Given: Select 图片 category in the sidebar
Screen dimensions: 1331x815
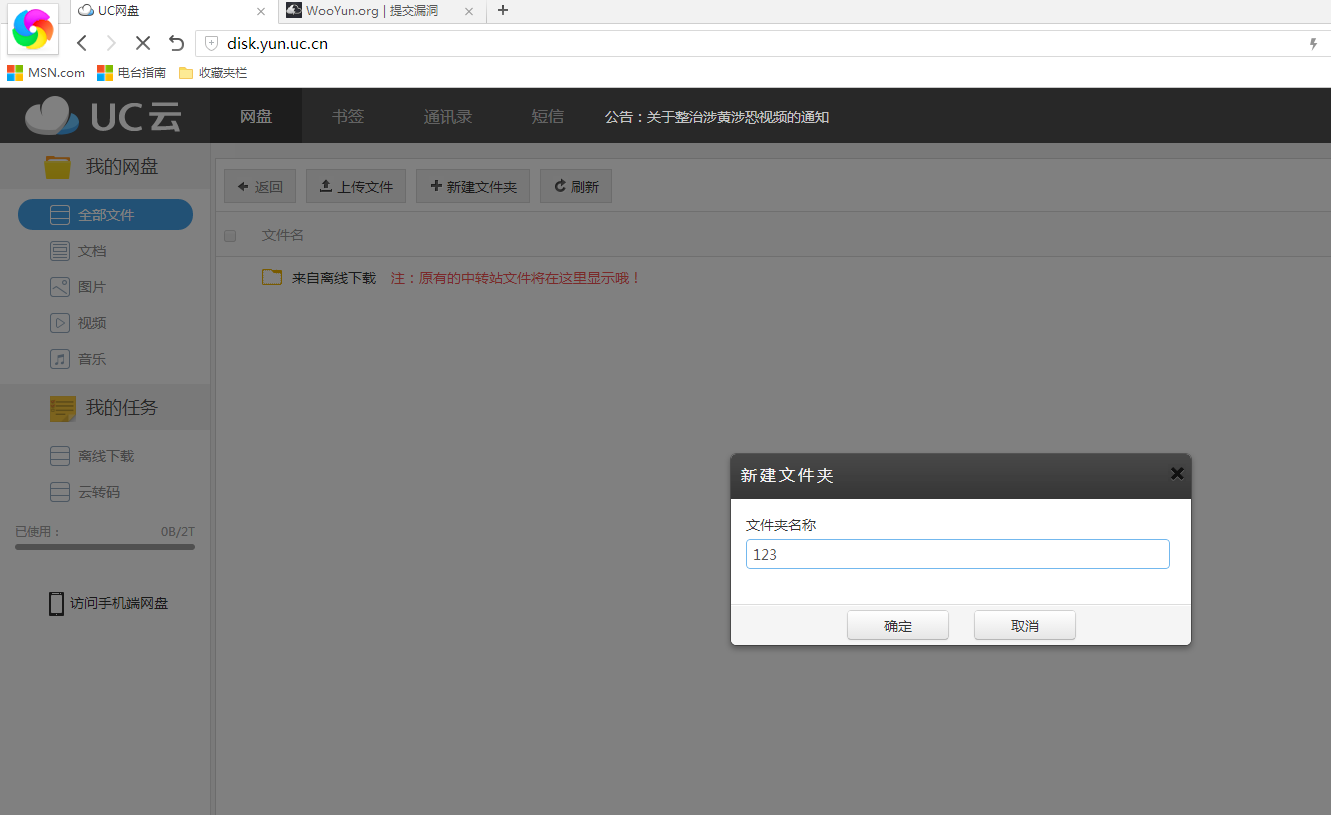Looking at the screenshot, I should click(78, 287).
